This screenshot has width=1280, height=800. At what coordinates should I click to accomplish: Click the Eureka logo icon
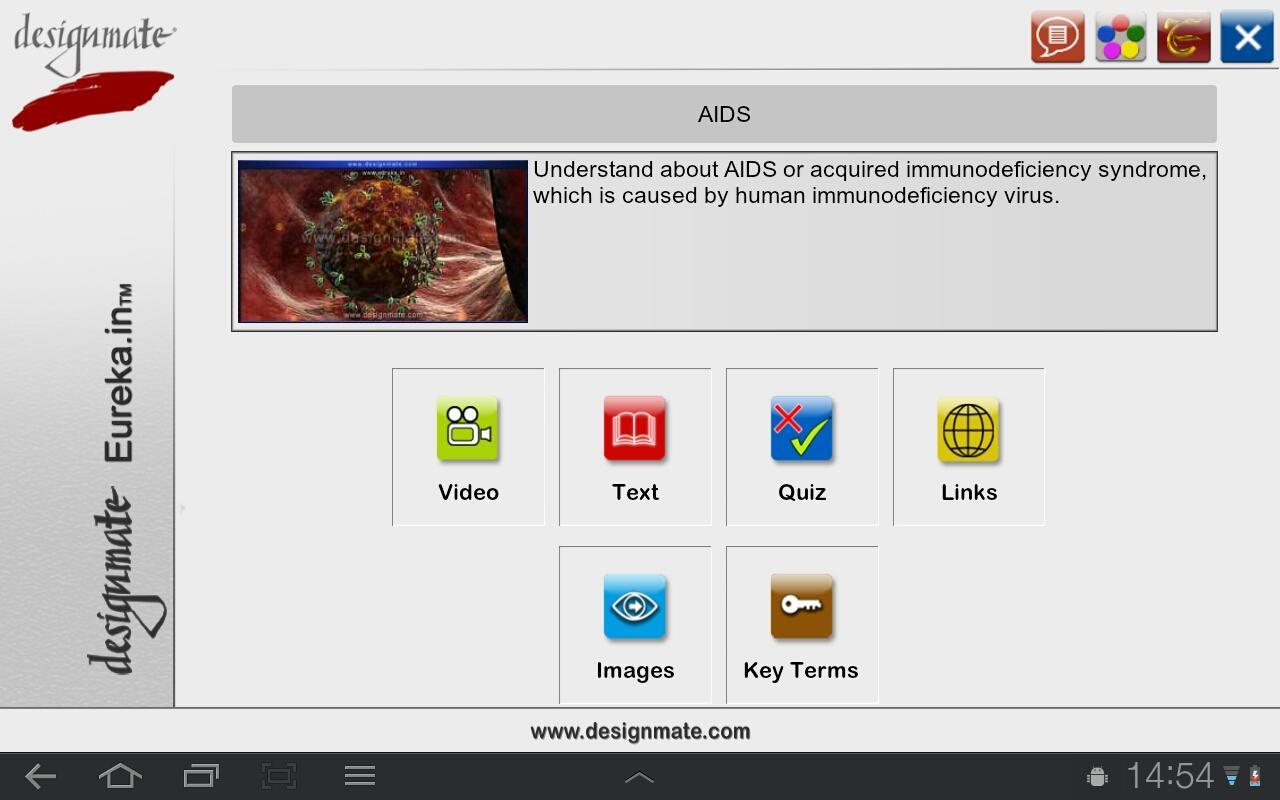tap(1183, 38)
